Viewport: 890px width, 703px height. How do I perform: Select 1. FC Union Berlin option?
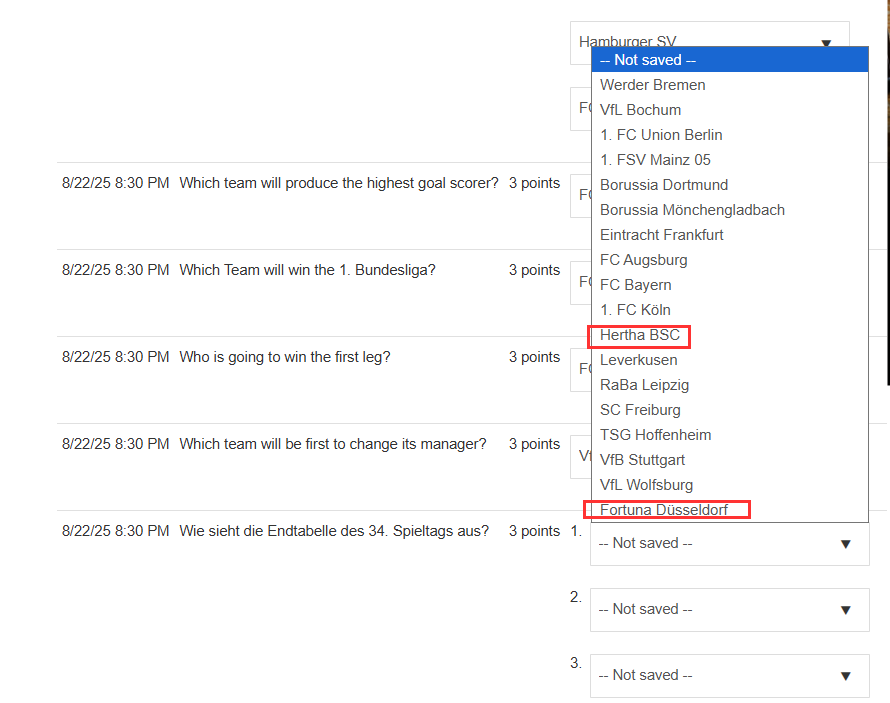point(729,134)
